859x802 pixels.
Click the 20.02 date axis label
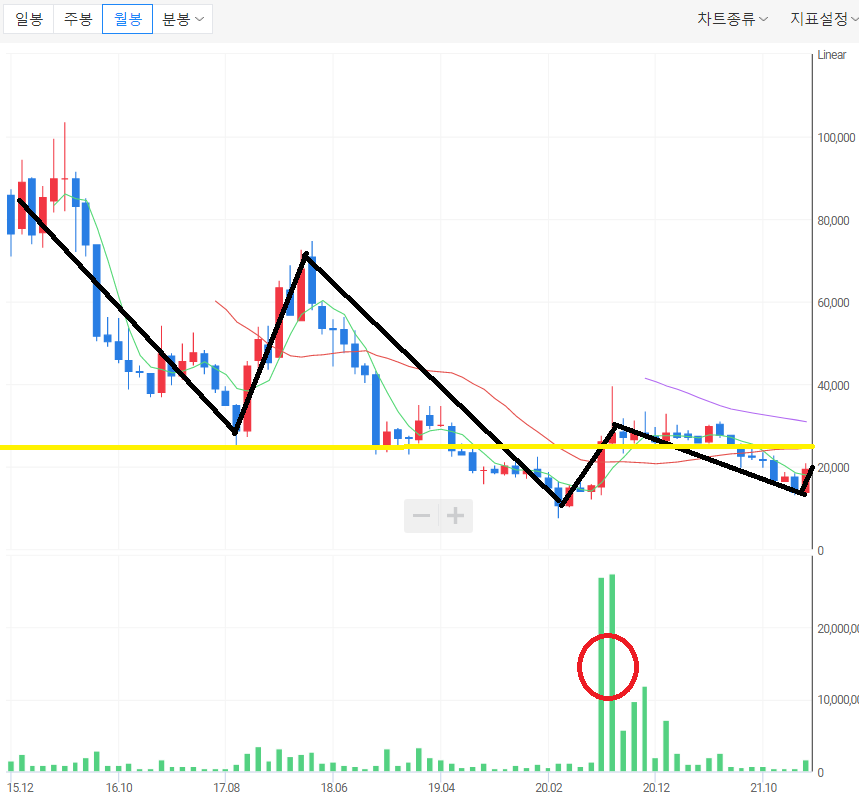548,788
